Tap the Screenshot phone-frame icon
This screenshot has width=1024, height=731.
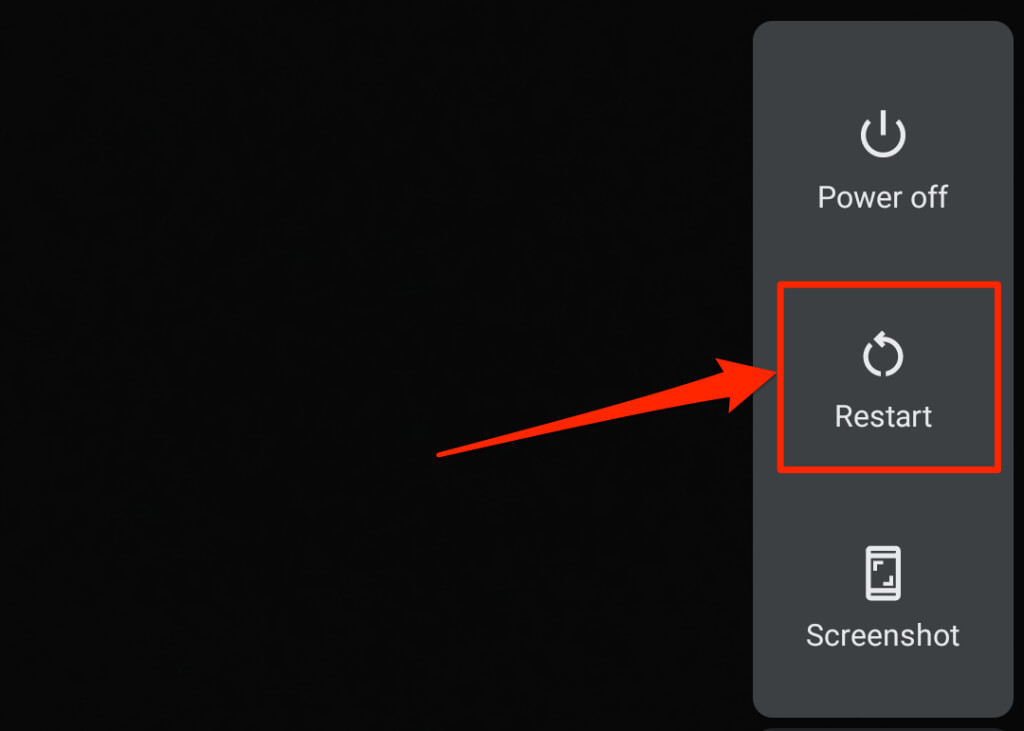(883, 573)
